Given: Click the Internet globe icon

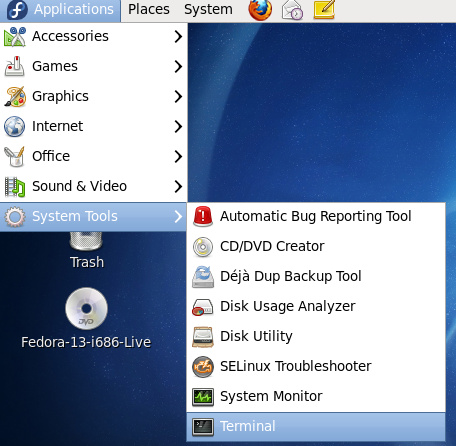Looking at the screenshot, I should [14, 126].
